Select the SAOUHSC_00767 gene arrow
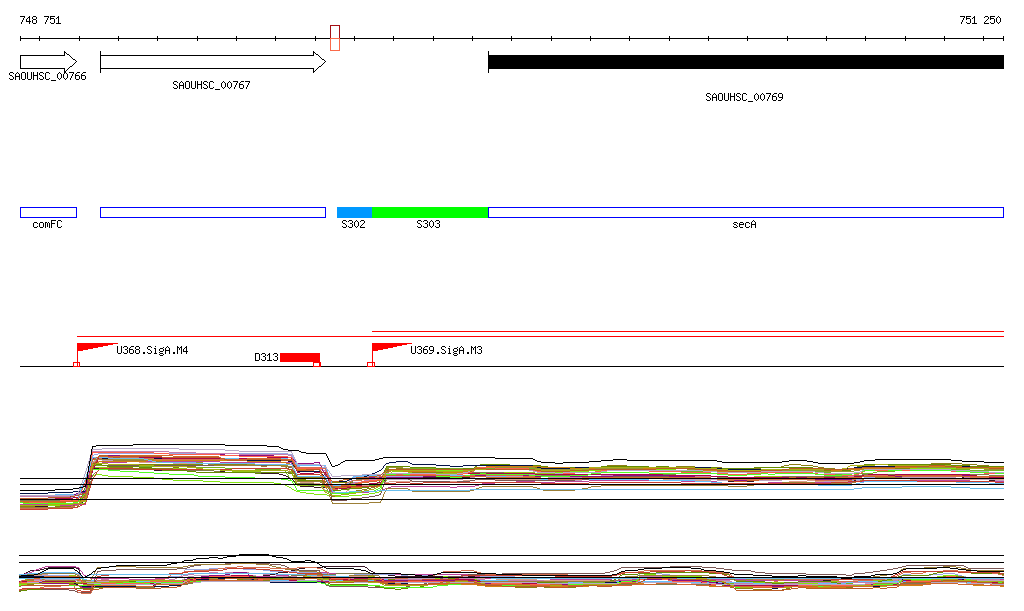The image size is (1024, 611). [212, 62]
